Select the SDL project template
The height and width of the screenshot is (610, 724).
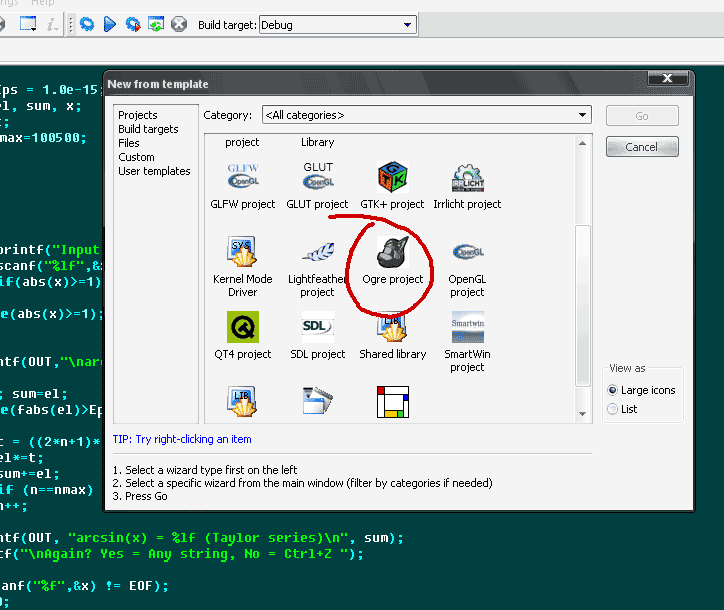coord(317,328)
